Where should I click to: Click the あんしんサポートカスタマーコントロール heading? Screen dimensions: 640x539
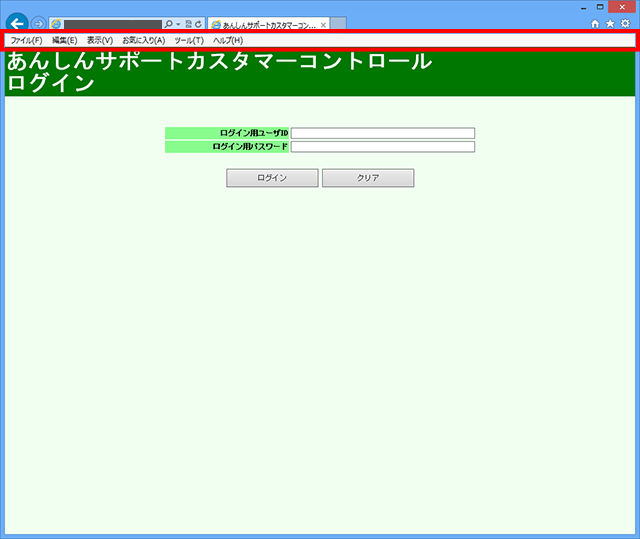[220, 61]
